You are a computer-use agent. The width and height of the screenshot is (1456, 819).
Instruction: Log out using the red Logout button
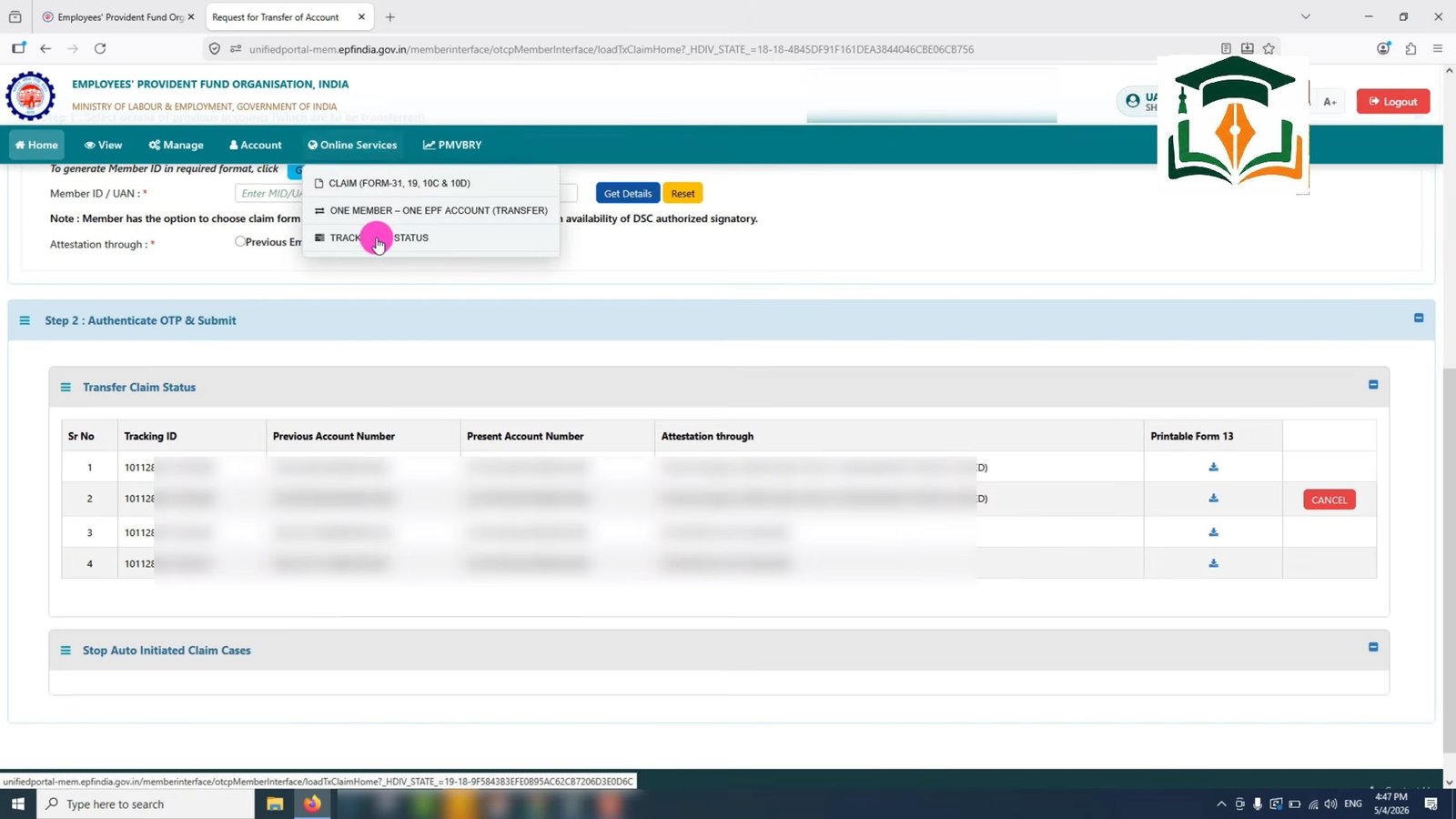point(1393,101)
